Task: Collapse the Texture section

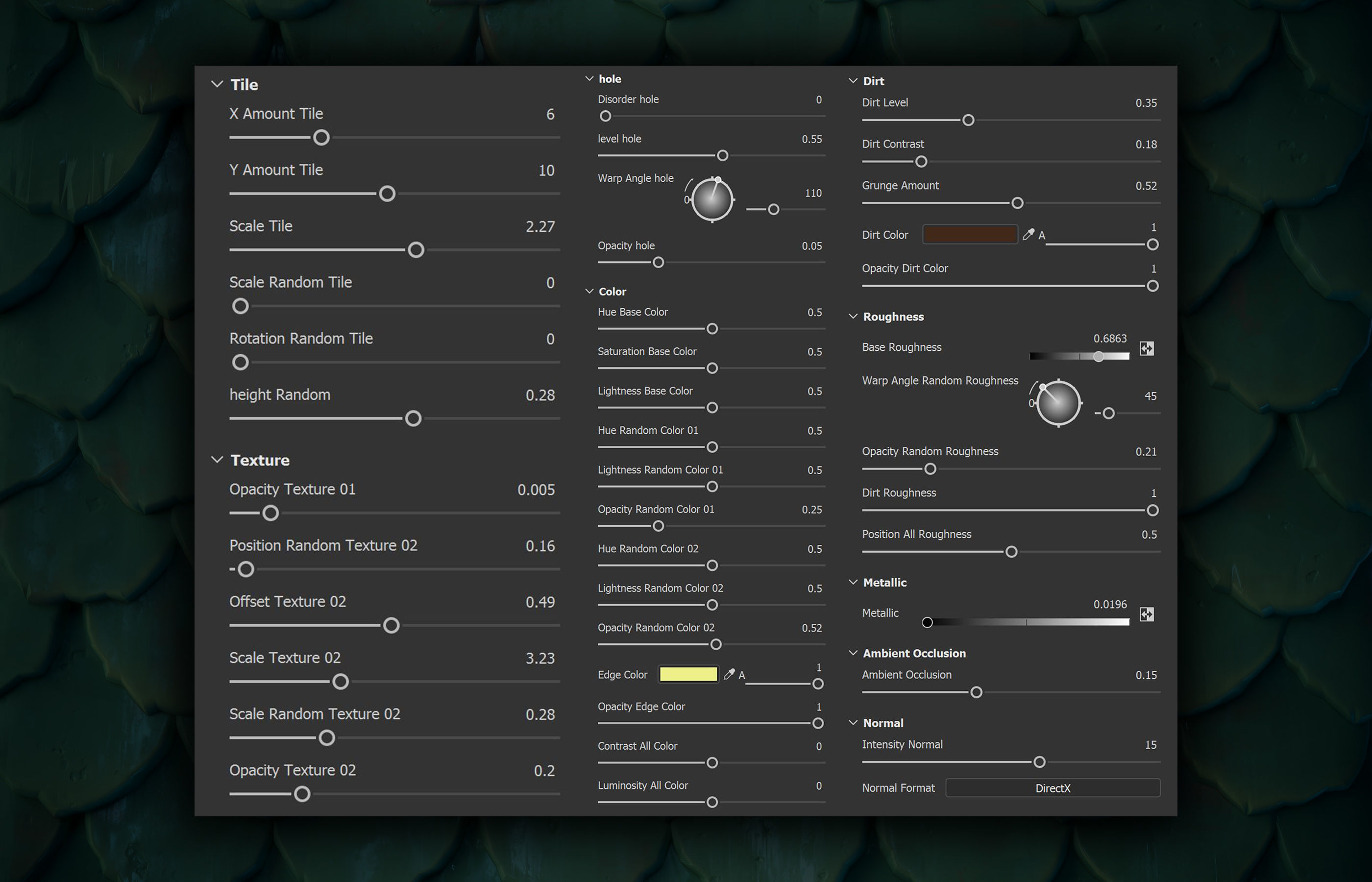Action: [x=217, y=460]
